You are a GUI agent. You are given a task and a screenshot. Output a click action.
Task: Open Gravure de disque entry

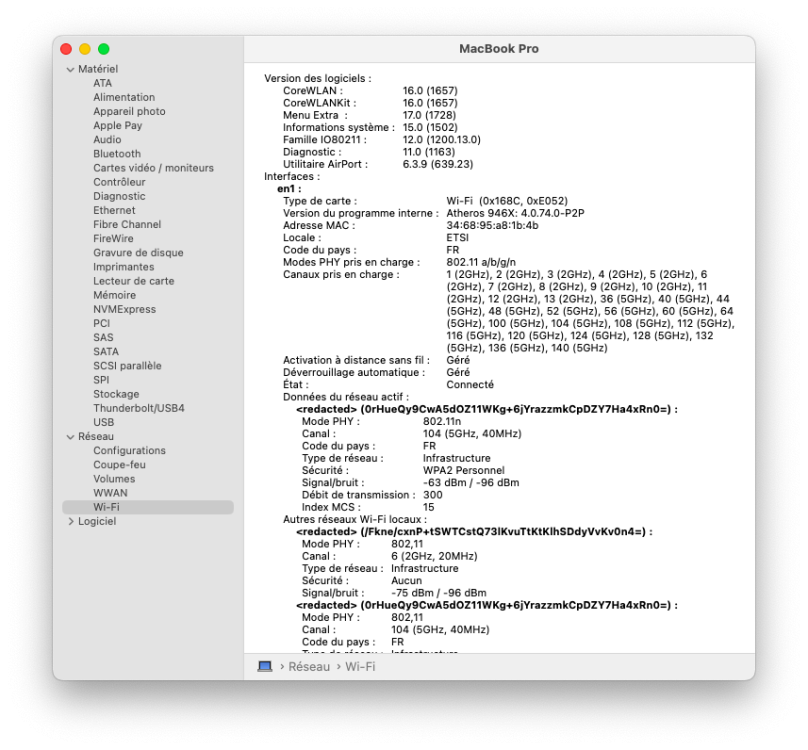(x=138, y=253)
